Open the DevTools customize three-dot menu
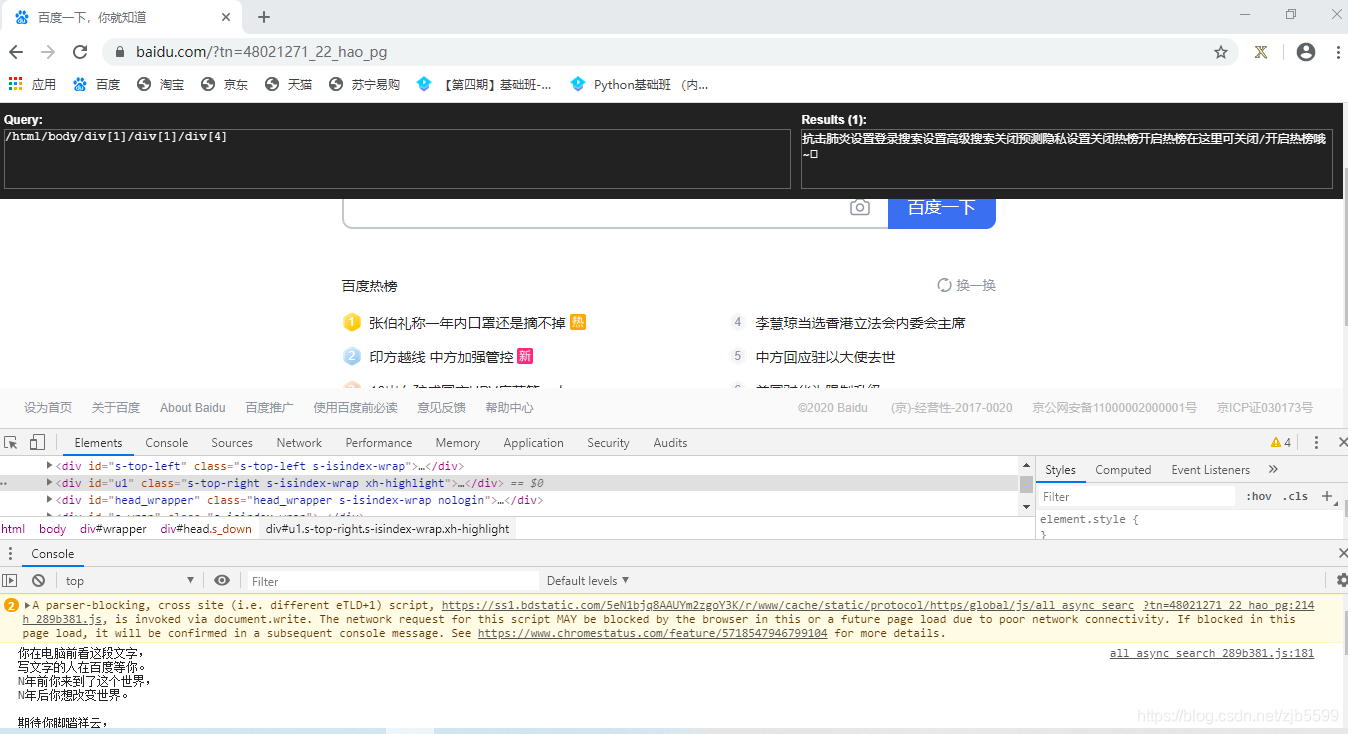Screen dimensions: 1348x734 coord(1317,443)
